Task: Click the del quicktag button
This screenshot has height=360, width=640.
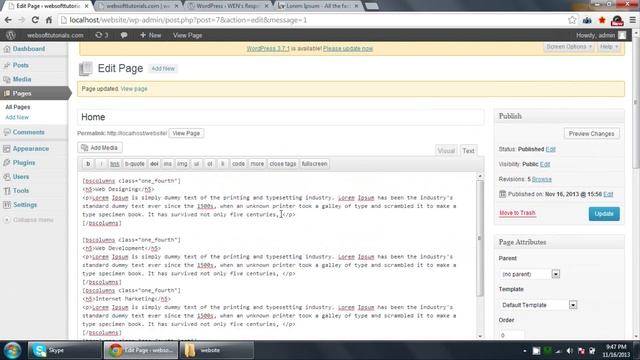Action: click(x=154, y=164)
